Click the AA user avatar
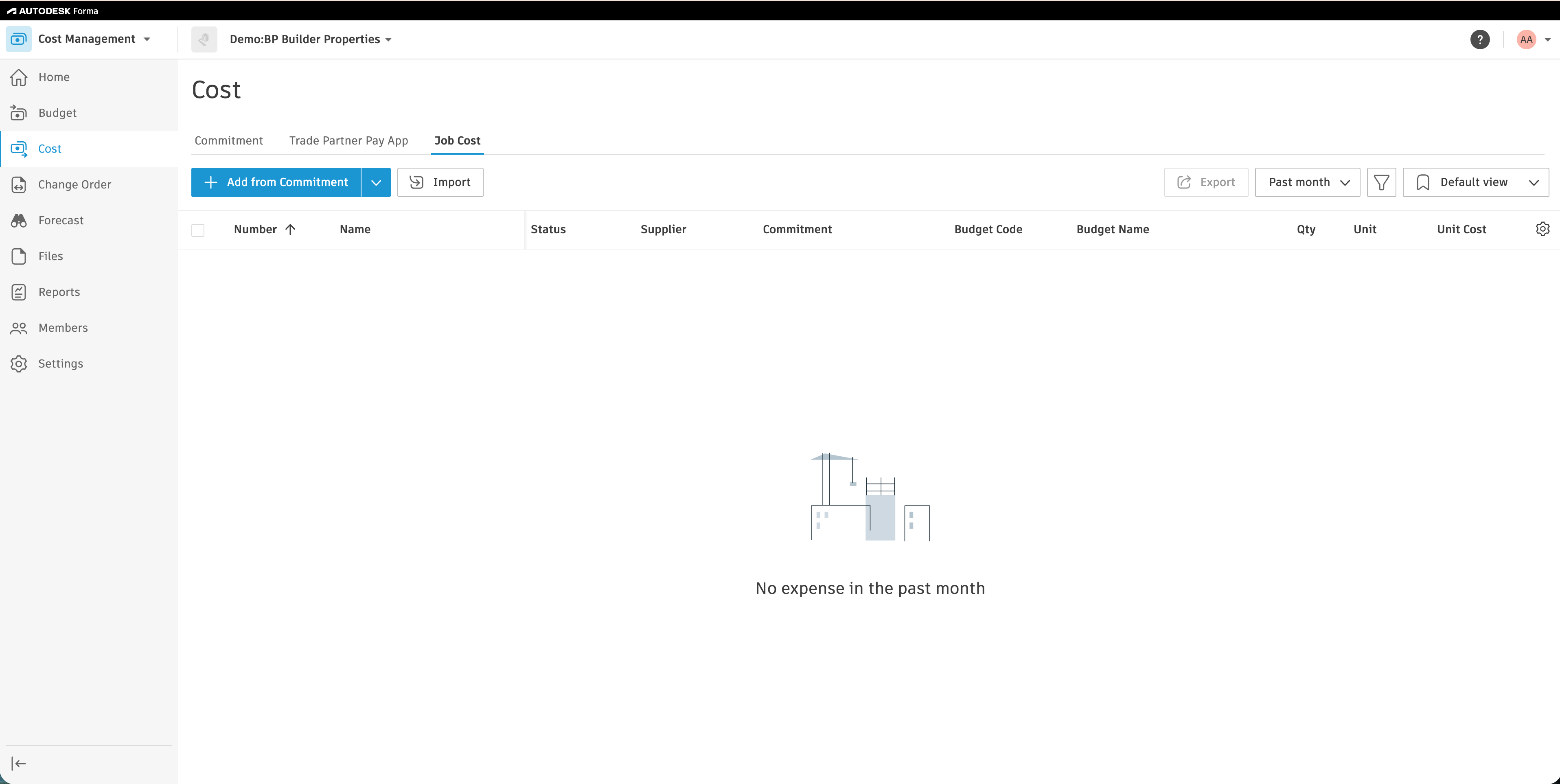The width and height of the screenshot is (1560, 784). (x=1526, y=39)
